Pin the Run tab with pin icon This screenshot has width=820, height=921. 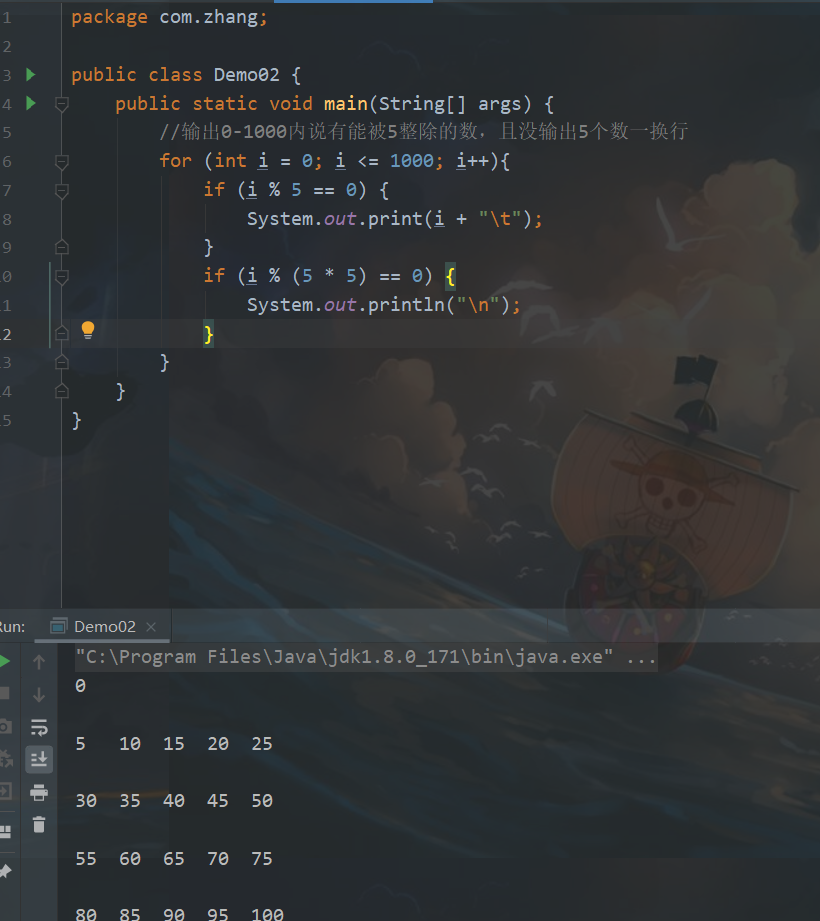click(x=5, y=871)
